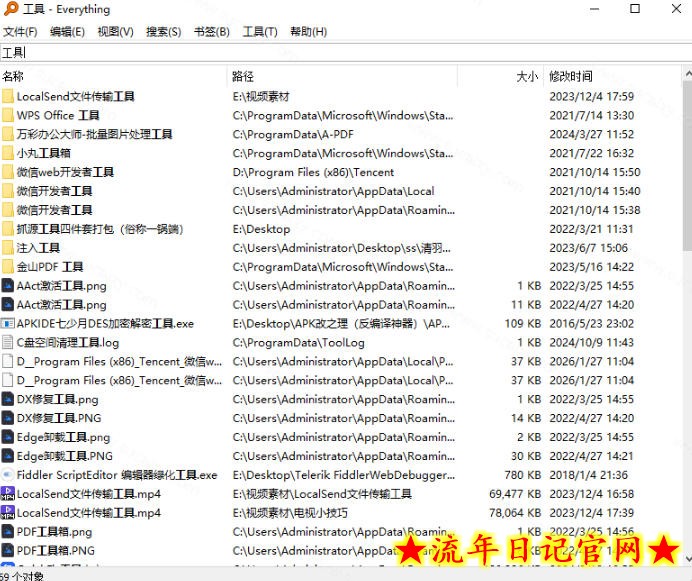
Task: Click the log file icon of C盘空间清理工具.log
Action: (x=8, y=343)
